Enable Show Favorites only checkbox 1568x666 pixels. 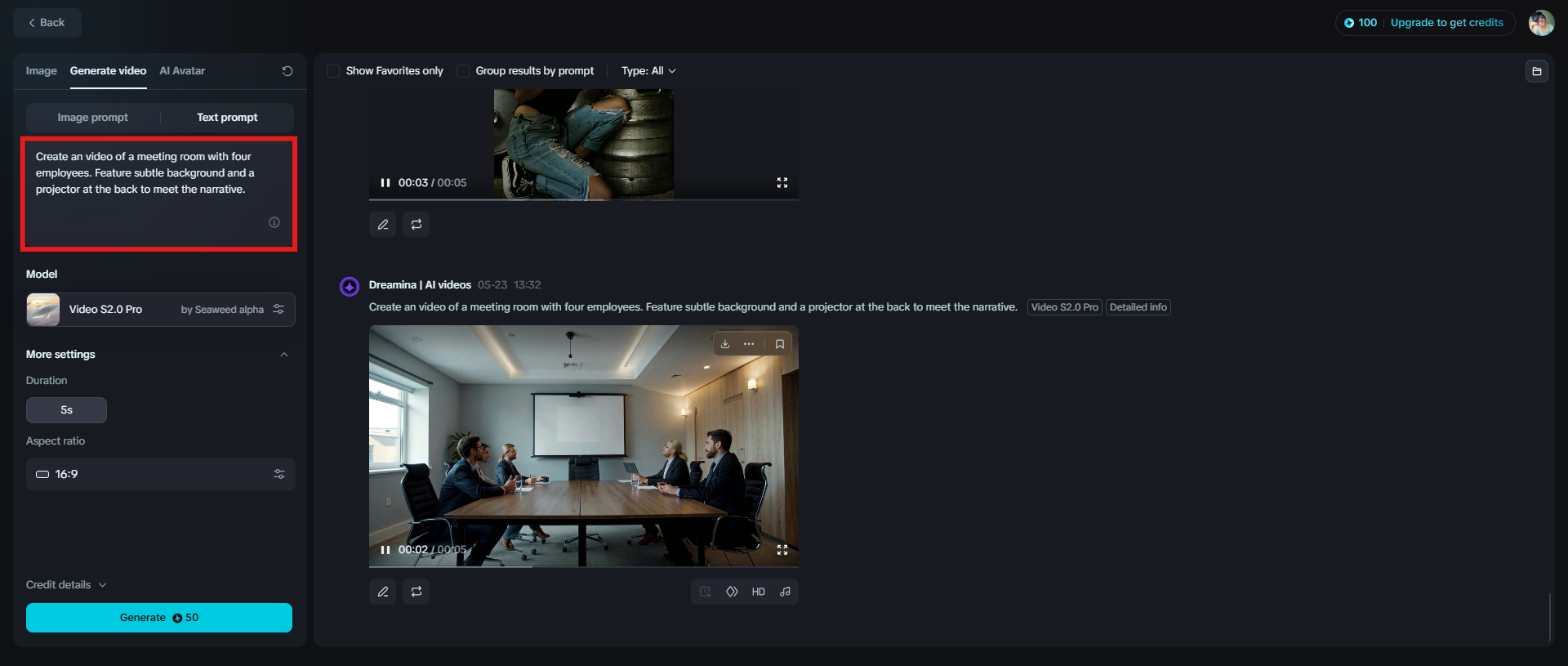tap(333, 71)
